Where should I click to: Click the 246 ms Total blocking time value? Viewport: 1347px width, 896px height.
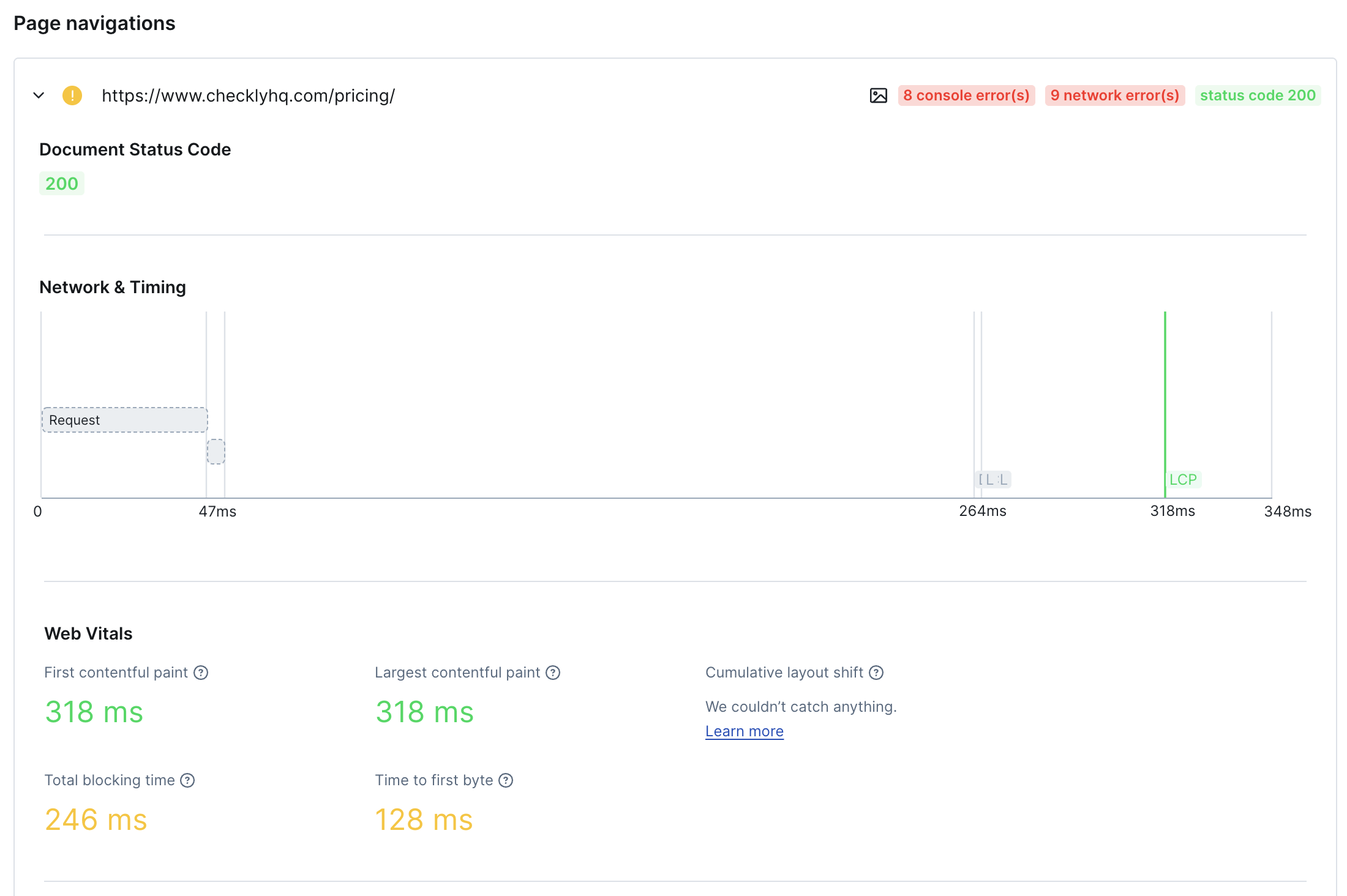pos(96,819)
